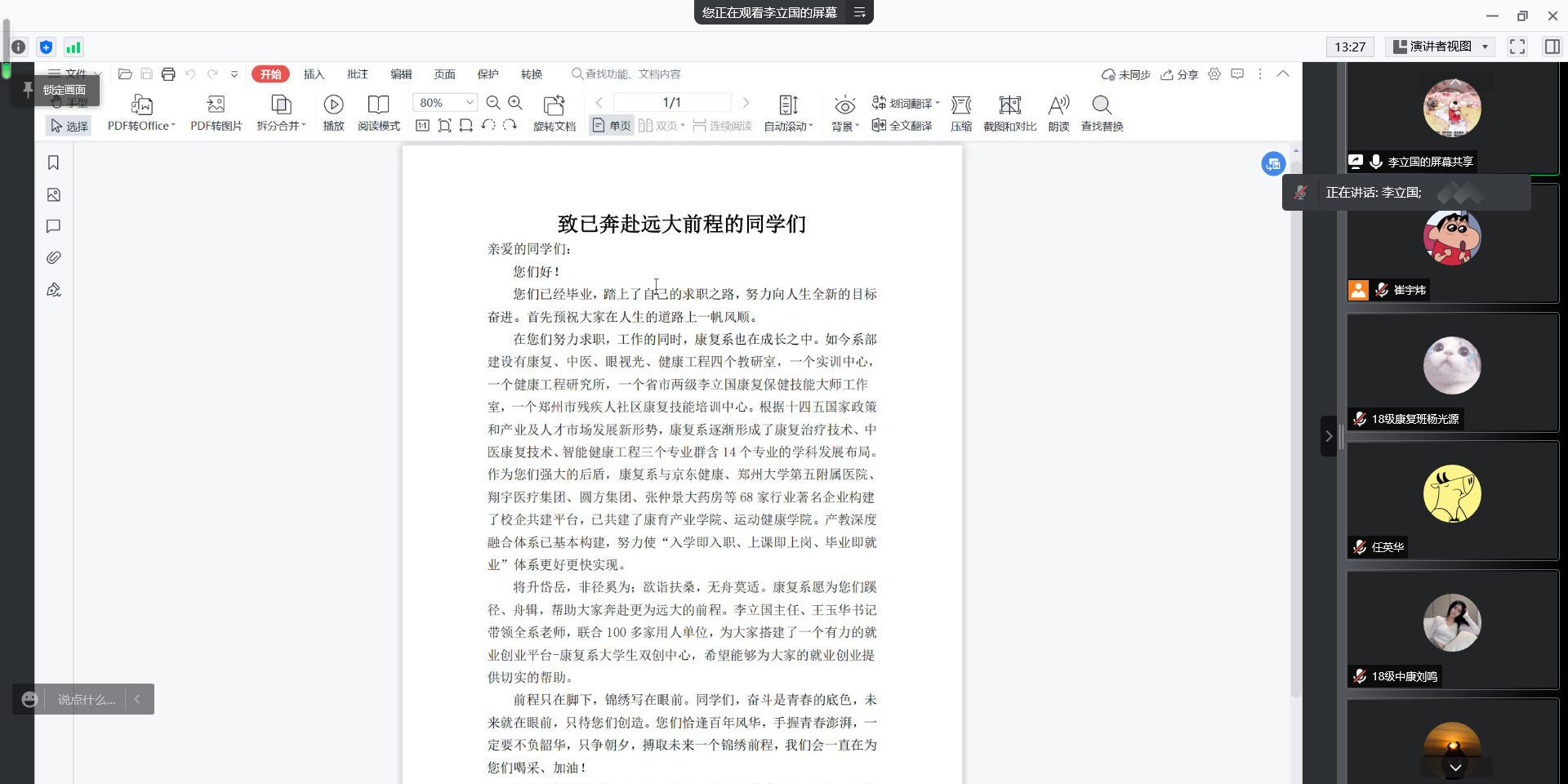
Task: Switch to the 转换 ribbon tab
Action: coord(532,74)
